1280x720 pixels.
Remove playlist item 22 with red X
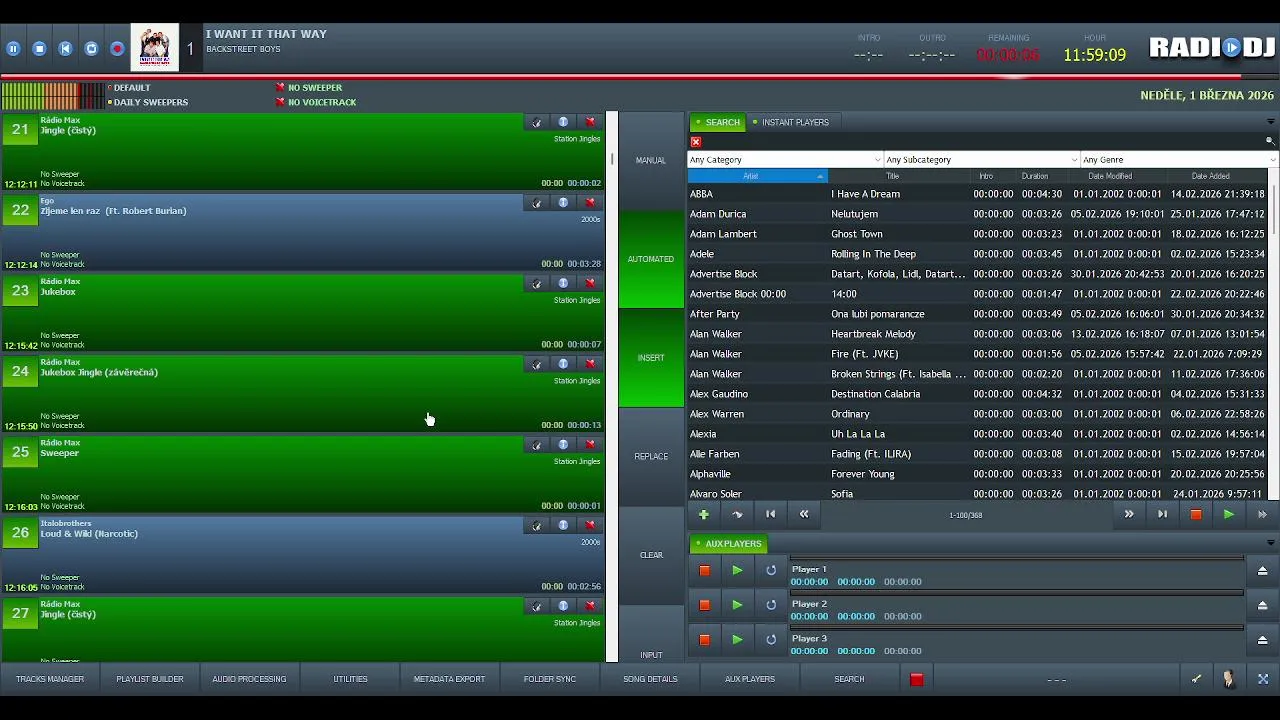point(590,203)
